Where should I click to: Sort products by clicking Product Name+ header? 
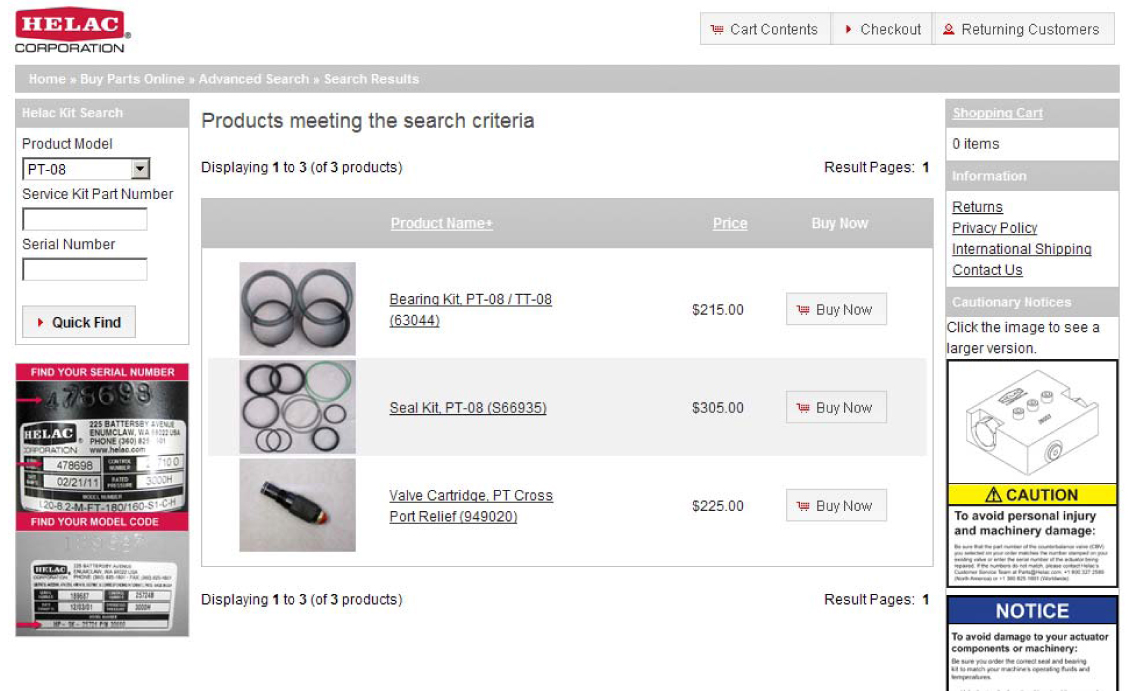pyautogui.click(x=442, y=223)
